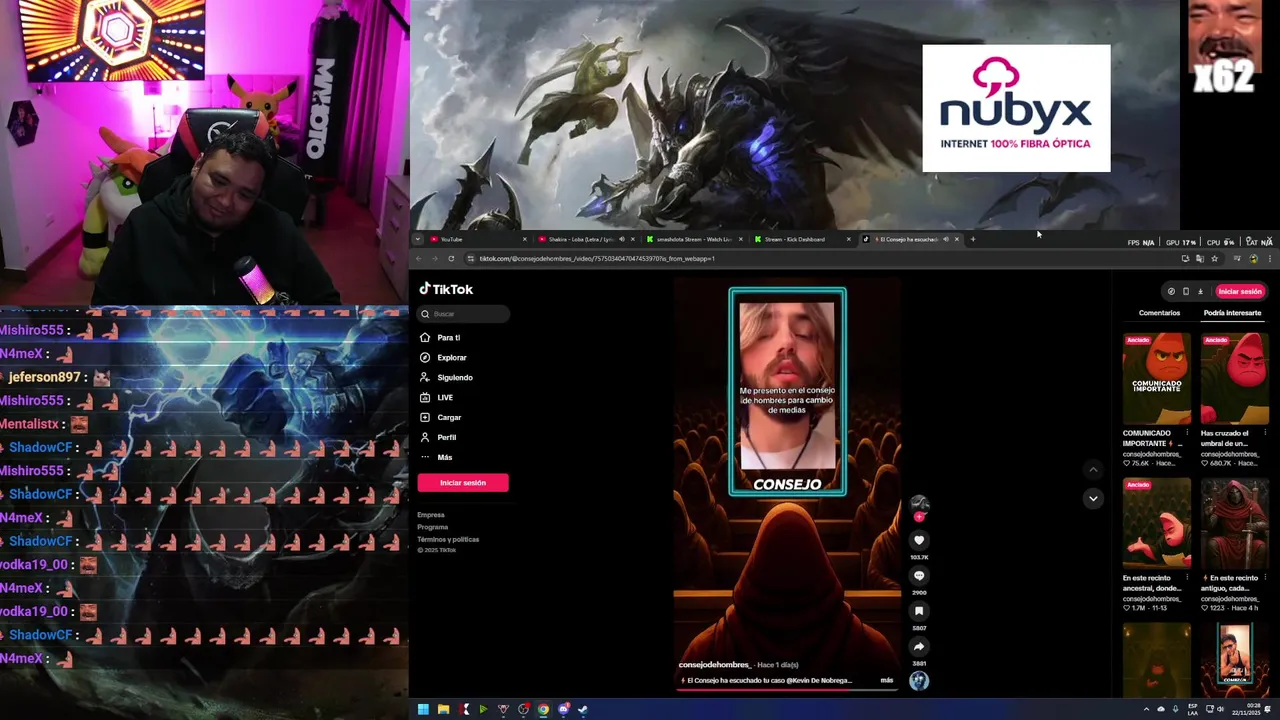Open 'Programa' footer link
This screenshot has width=1280, height=720.
[x=433, y=527]
